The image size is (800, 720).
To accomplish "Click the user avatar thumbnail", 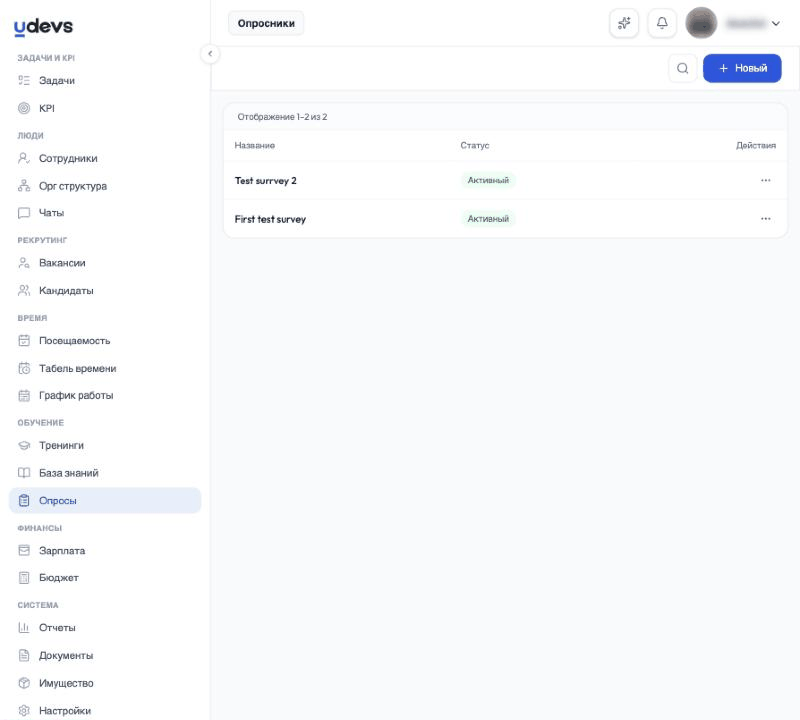I will pyautogui.click(x=701, y=23).
